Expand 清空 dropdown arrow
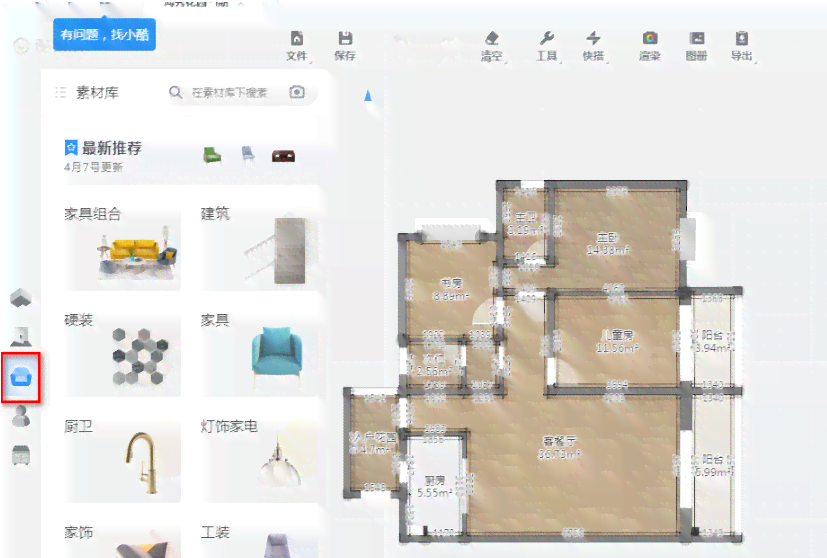Image resolution: width=827 pixels, height=558 pixels. coord(506,62)
